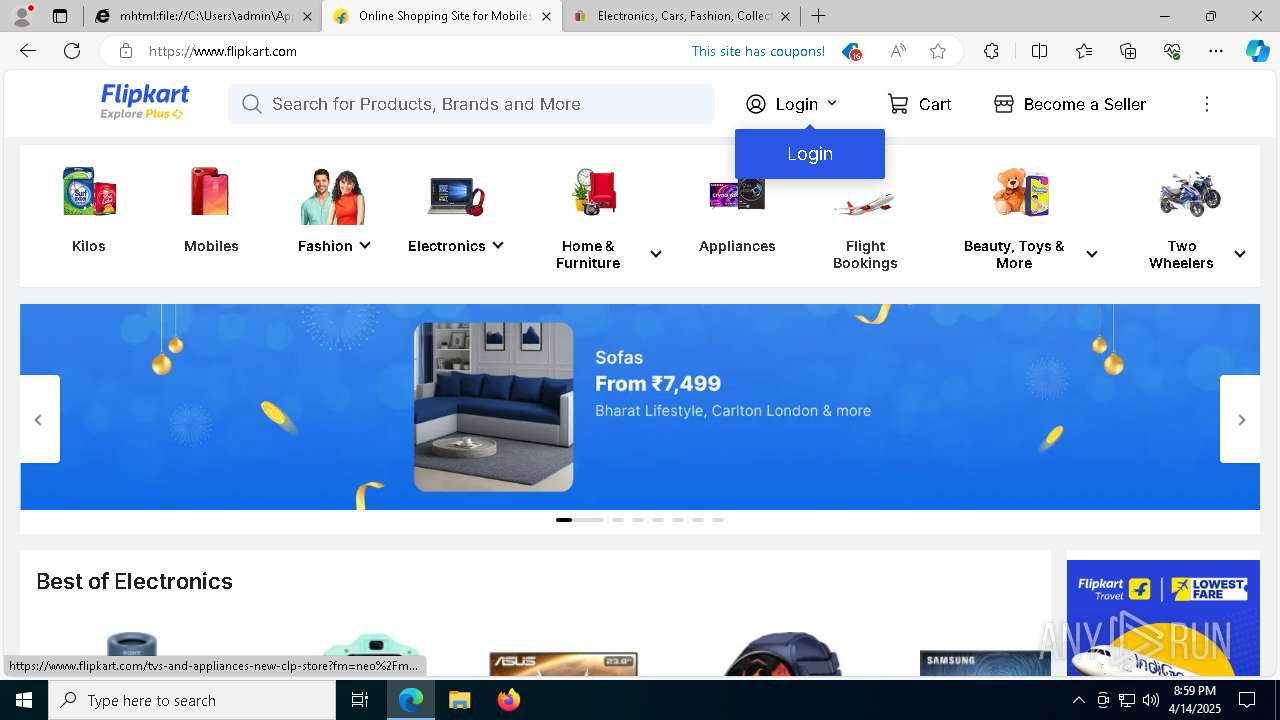Open the Become a Seller store icon
This screenshot has width=1280, height=720.
(x=1004, y=104)
